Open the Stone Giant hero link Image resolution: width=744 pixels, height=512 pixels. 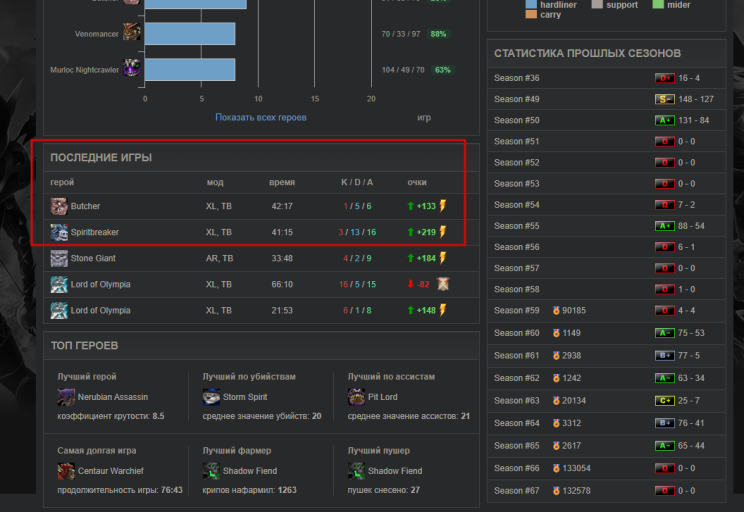[93, 259]
